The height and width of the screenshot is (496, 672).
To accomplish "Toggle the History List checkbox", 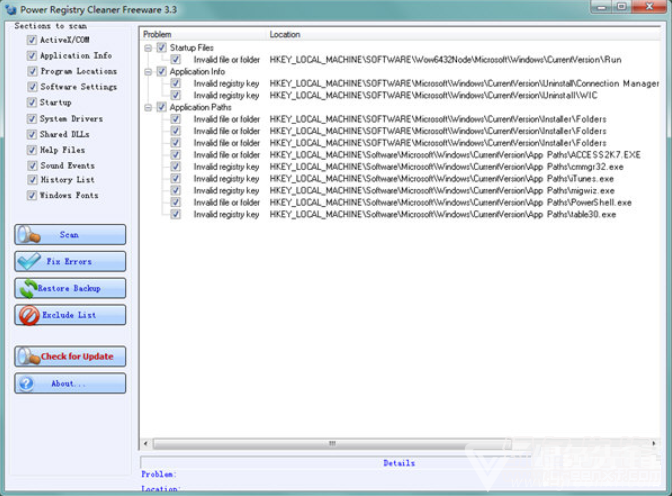I will [32, 180].
